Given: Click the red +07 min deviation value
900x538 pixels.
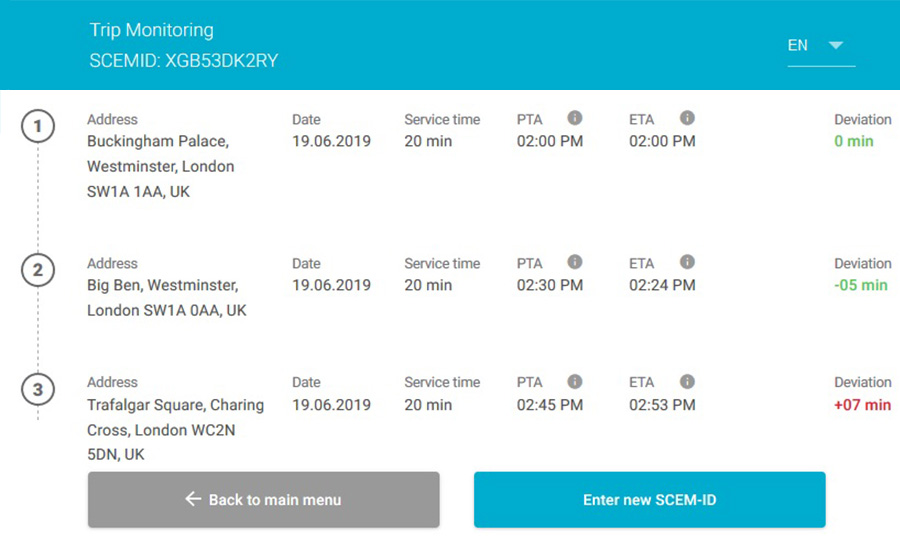Looking at the screenshot, I should click(x=862, y=405).
